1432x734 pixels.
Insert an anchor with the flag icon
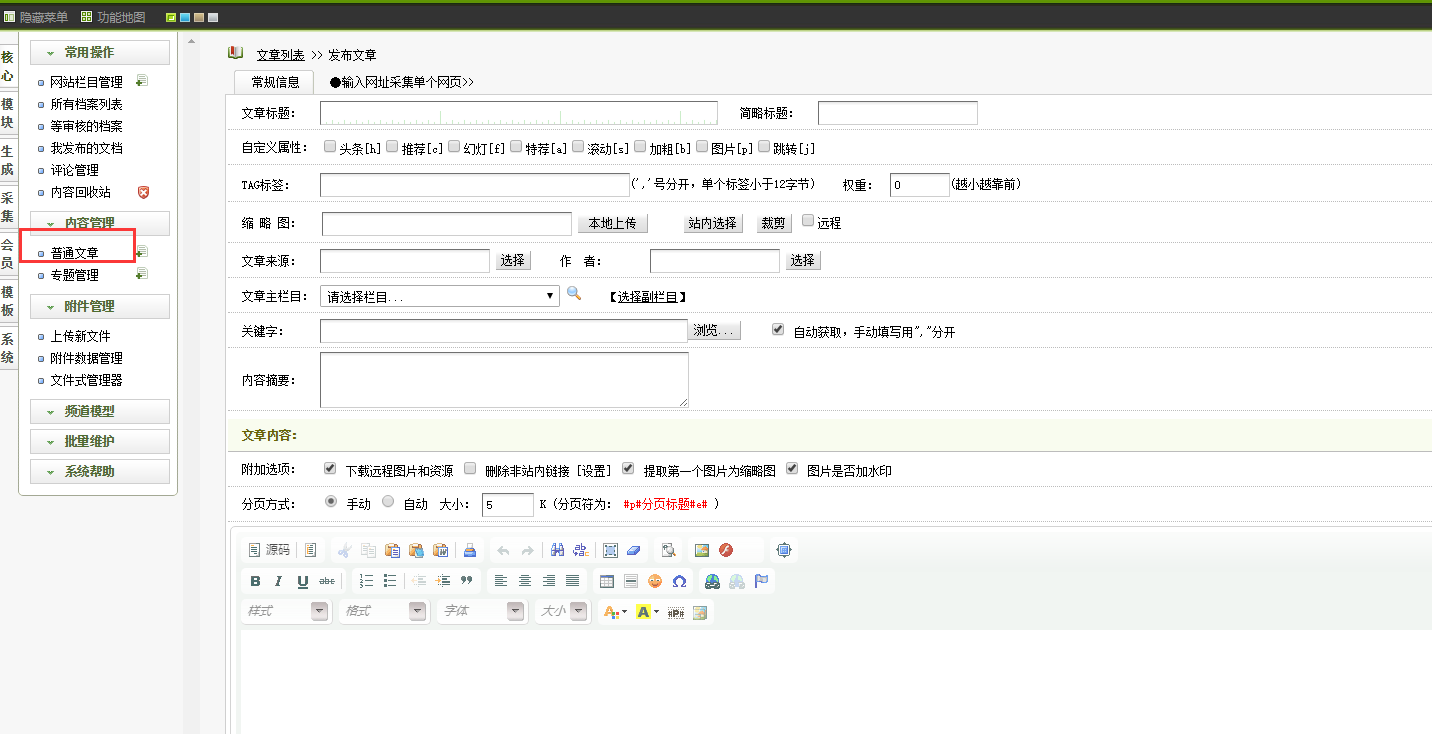click(761, 581)
